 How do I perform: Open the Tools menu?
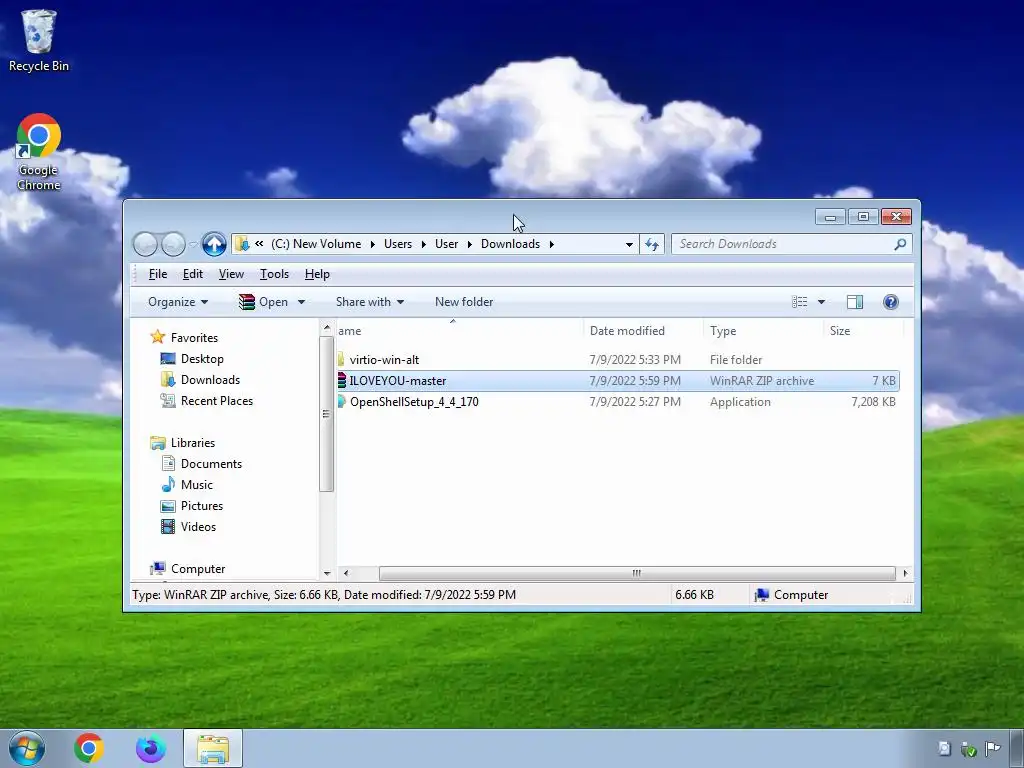coord(274,274)
